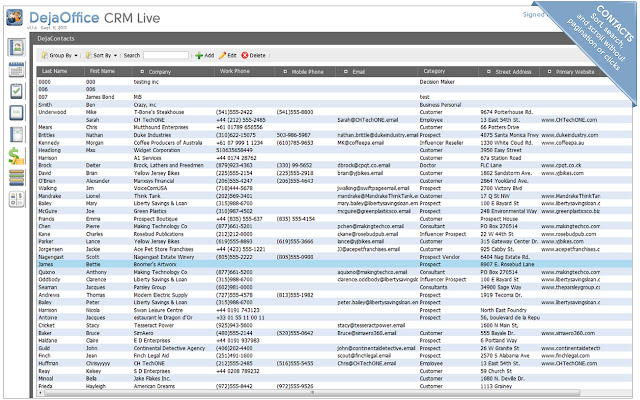Click the square marker in Company header

tap(143, 73)
